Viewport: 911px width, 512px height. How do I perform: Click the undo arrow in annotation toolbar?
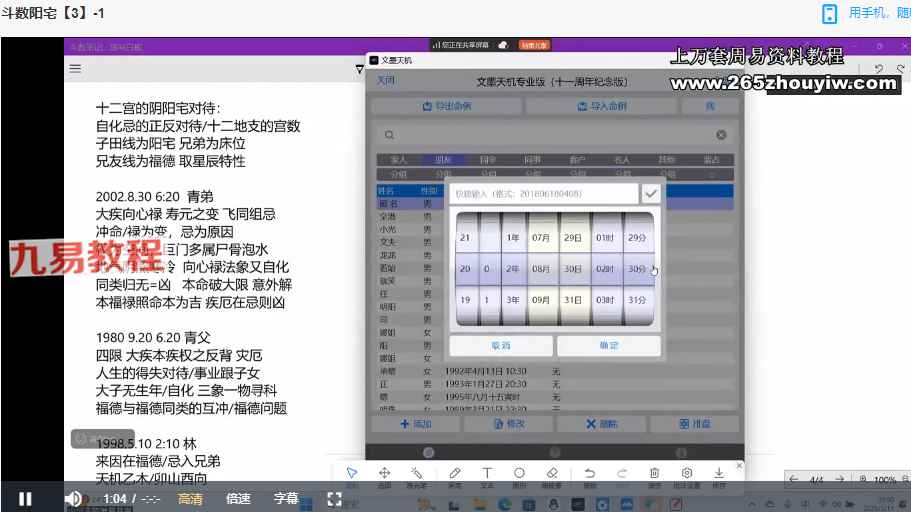589,473
